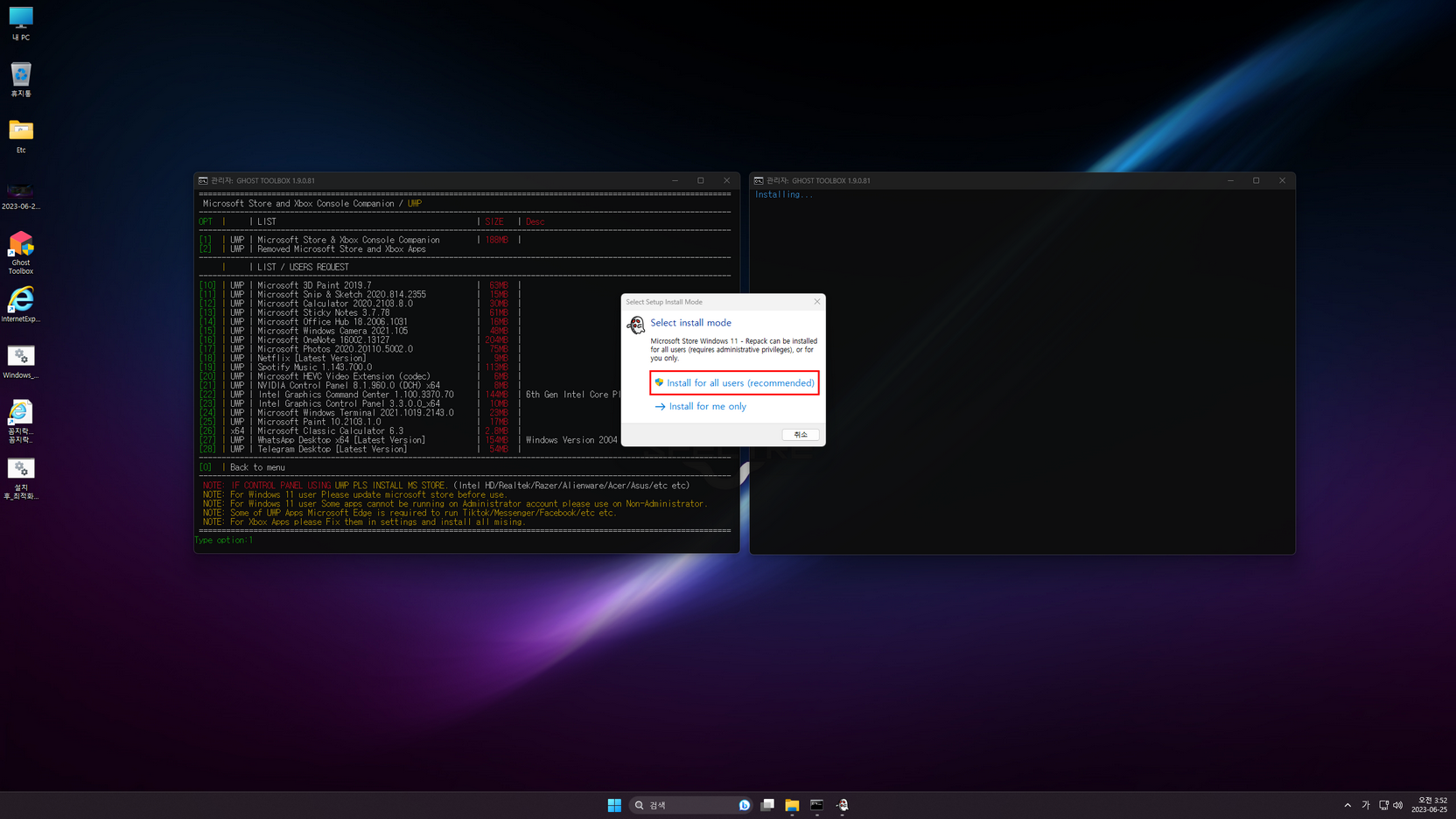Click 'Microsoft Calculator 2020.2103.8.0' row
Viewport: 1456px width, 819px height.
click(360, 304)
